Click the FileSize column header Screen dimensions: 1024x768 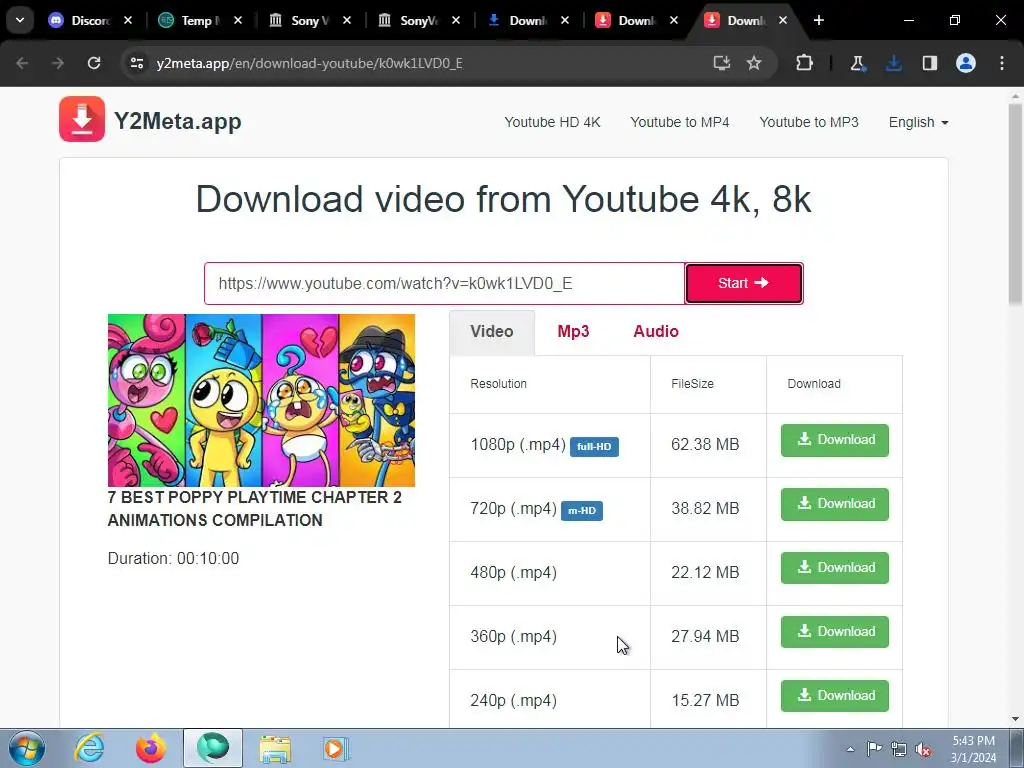[x=692, y=384]
